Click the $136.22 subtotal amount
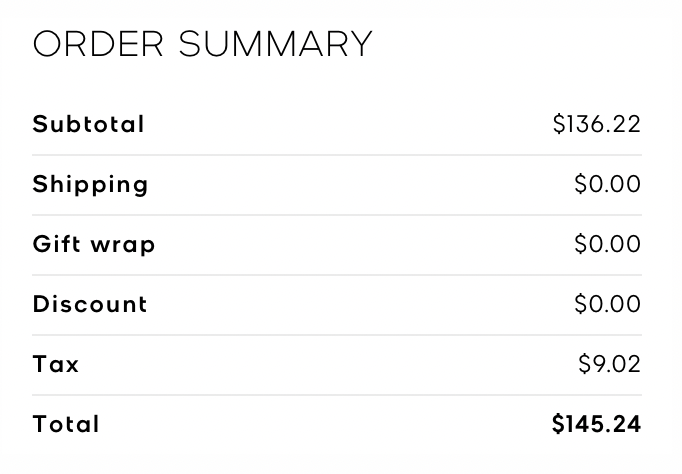 pos(597,124)
